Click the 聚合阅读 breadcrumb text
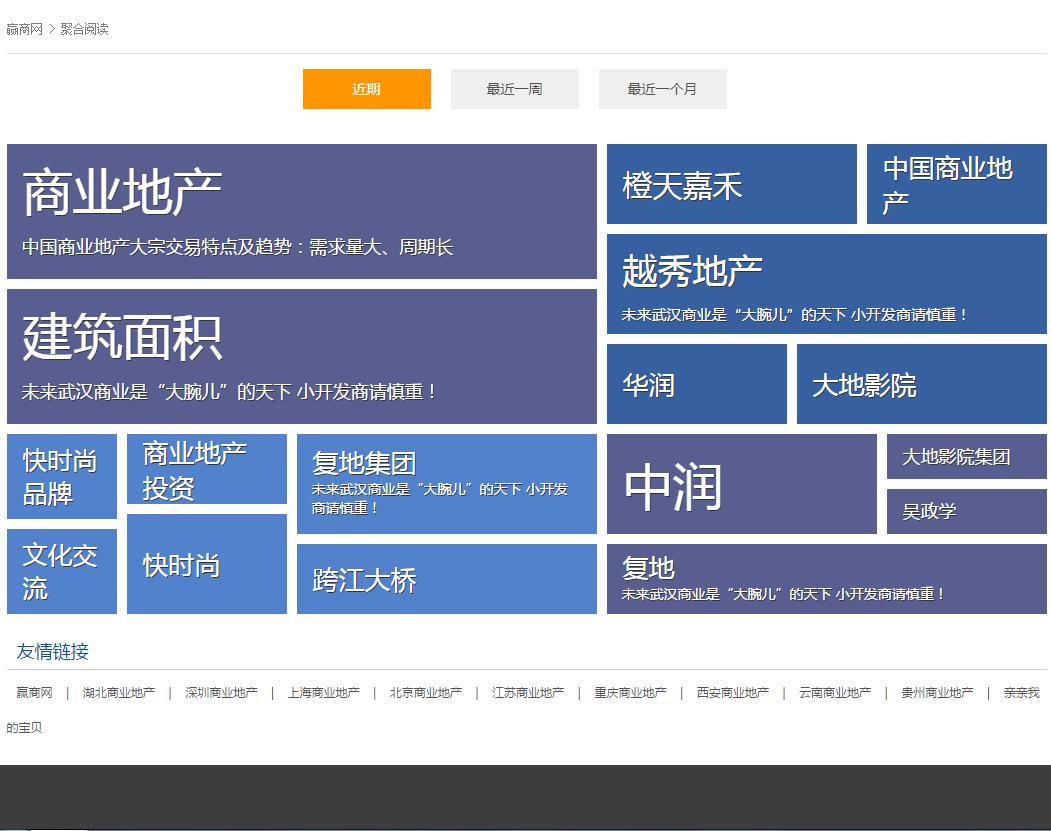 click(84, 29)
